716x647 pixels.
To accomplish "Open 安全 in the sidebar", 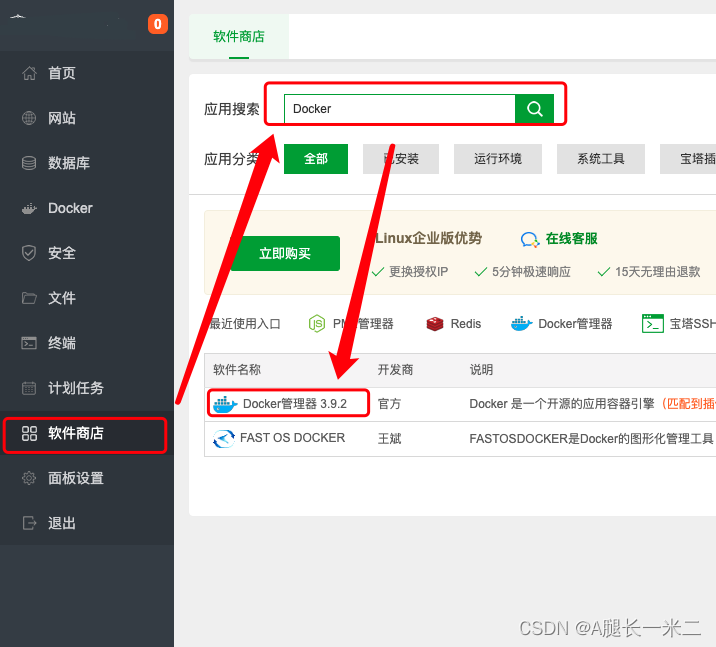I will pos(87,253).
